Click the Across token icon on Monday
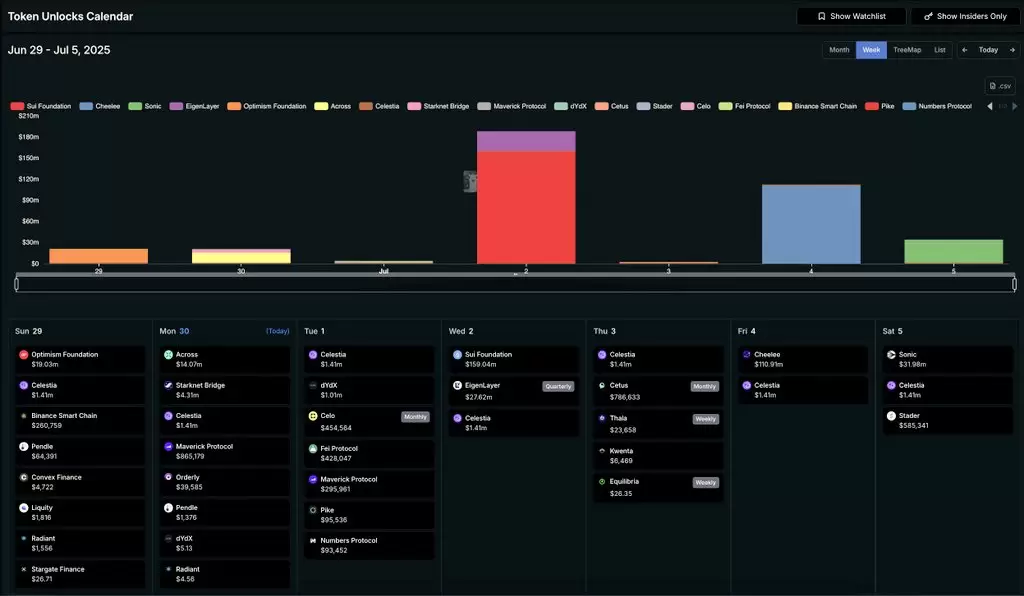The image size is (1024, 596). click(x=168, y=354)
